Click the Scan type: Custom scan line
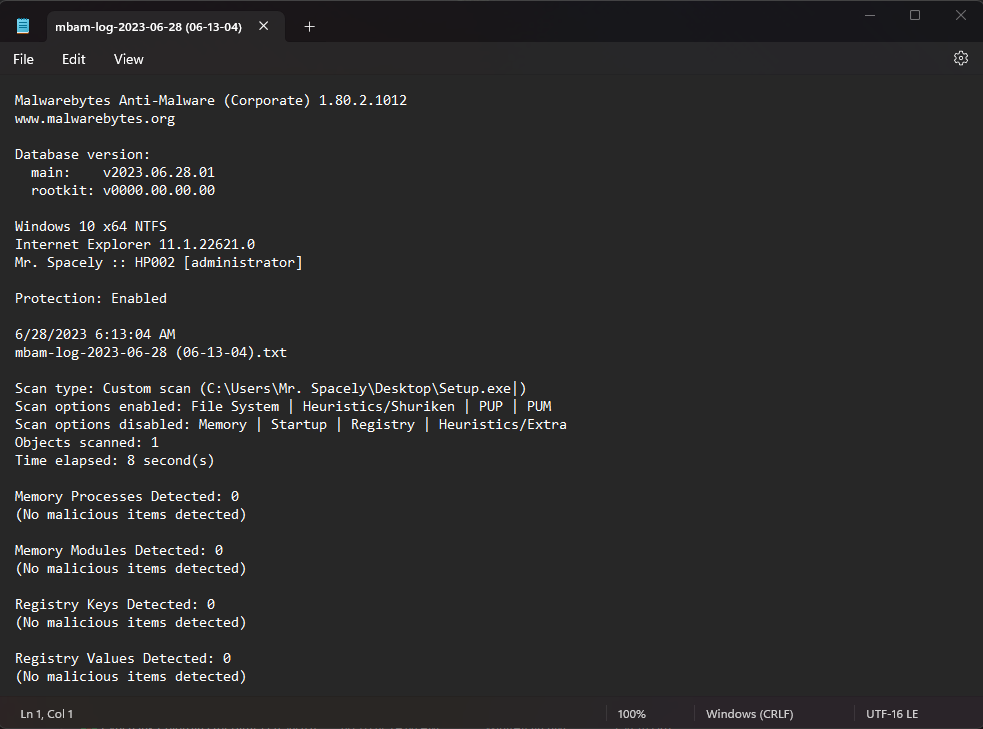The width and height of the screenshot is (983, 729). 270,388
